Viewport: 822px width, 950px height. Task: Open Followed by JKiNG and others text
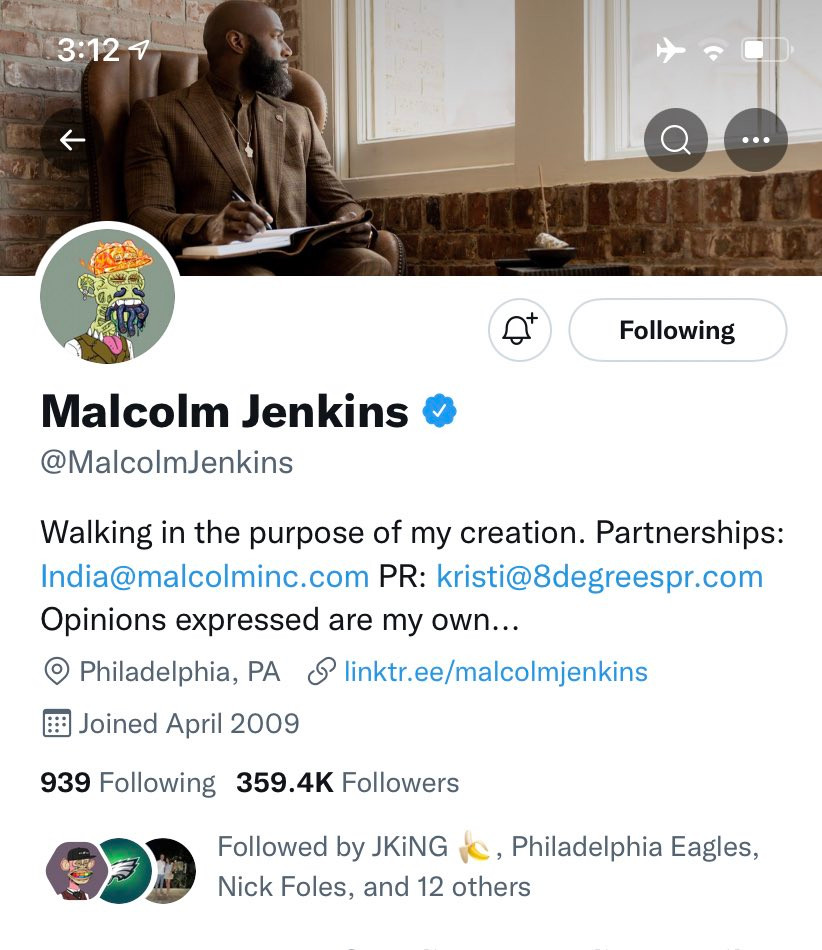(x=488, y=866)
